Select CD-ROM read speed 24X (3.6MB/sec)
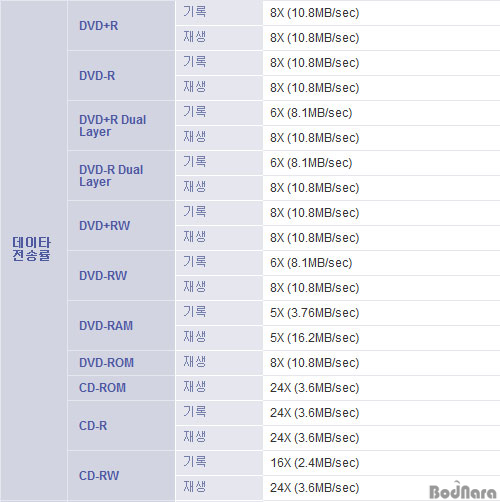Image resolution: width=500 pixels, height=502 pixels. (314, 388)
